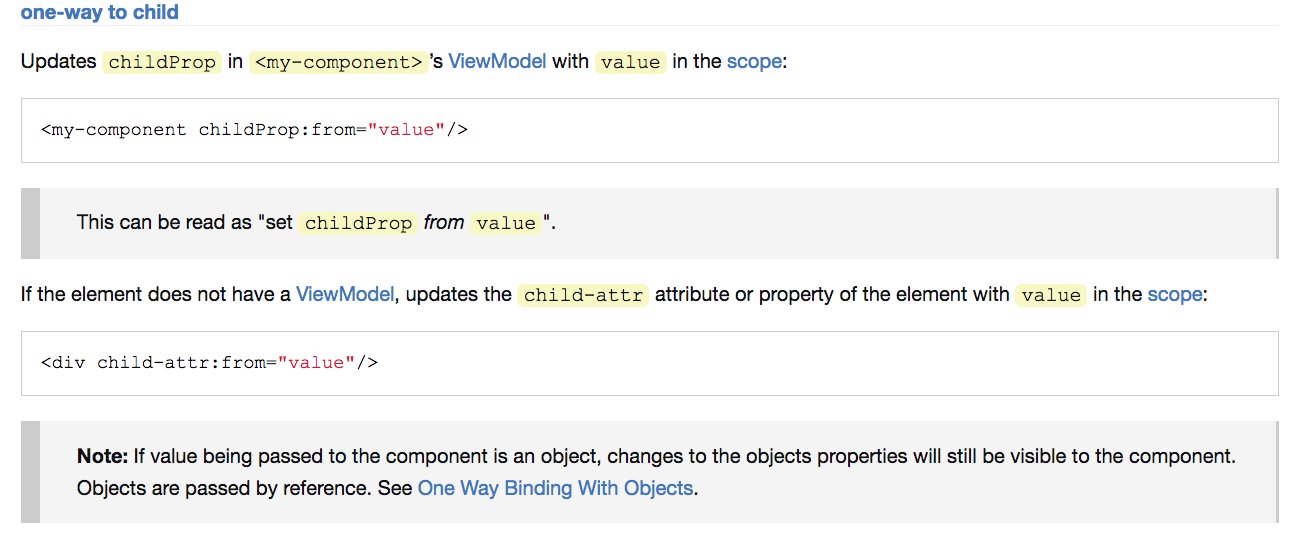Viewport: 1298px width, 543px height.
Task: Click childProp highlight in "can be read as" note
Action: (358, 223)
